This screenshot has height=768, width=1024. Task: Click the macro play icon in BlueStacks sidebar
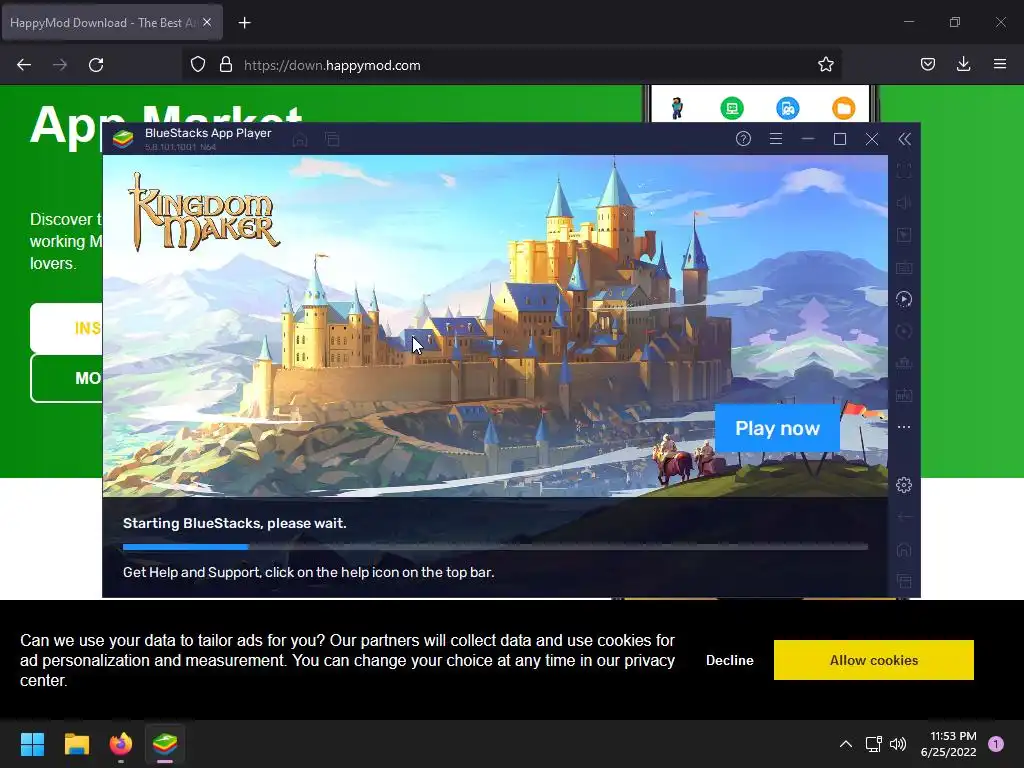pyautogui.click(x=904, y=299)
